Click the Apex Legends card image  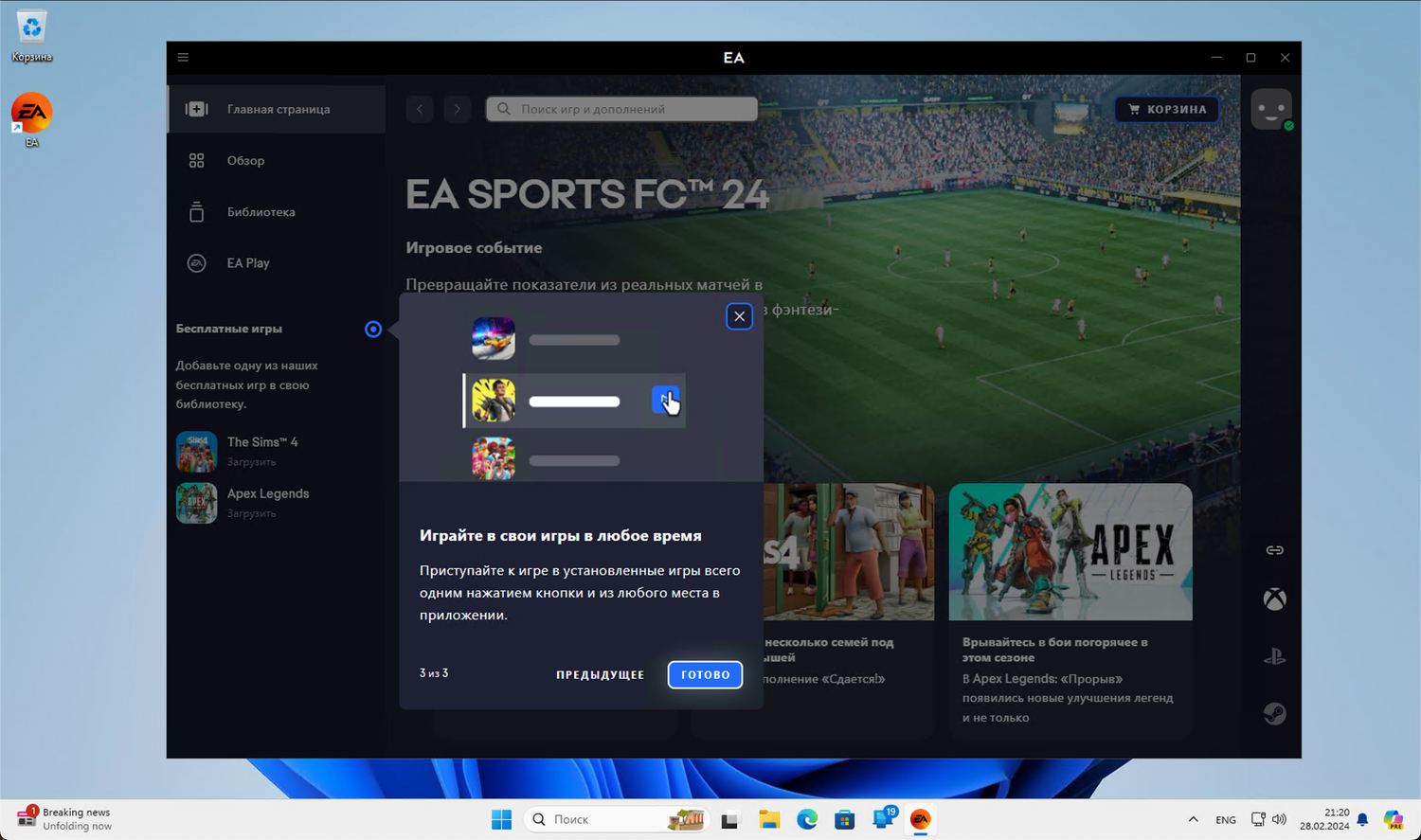1070,552
